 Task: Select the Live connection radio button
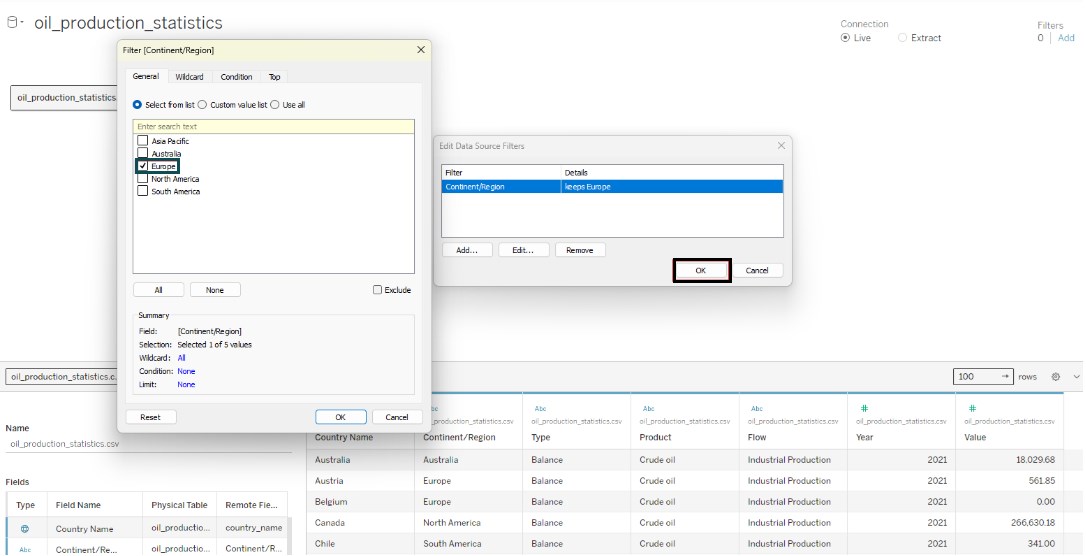coord(845,38)
